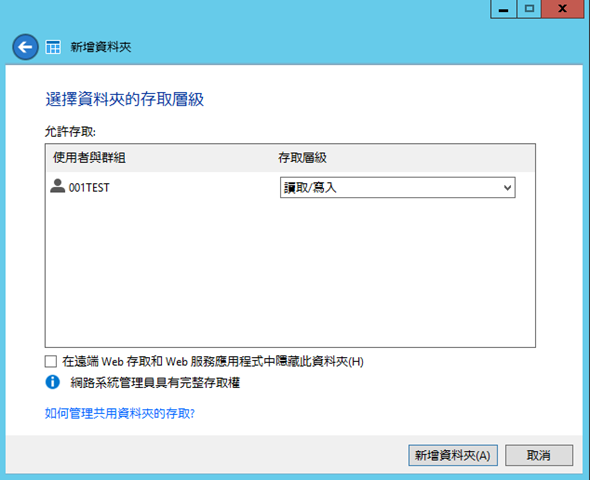Open the 讀取/寫入 access level dropdown
This screenshot has width=590, height=480.
[397, 187]
